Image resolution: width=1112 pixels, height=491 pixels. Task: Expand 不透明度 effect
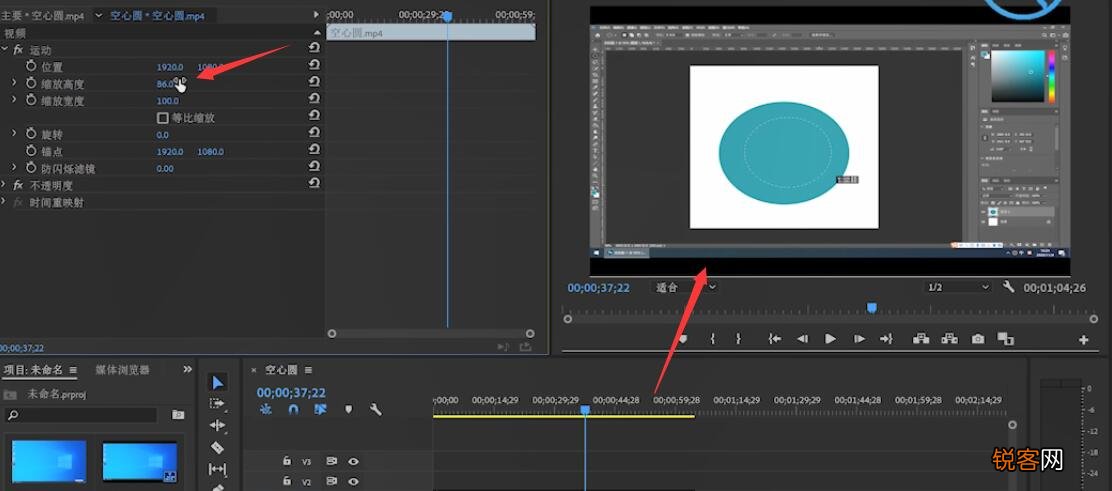[x=4, y=184]
